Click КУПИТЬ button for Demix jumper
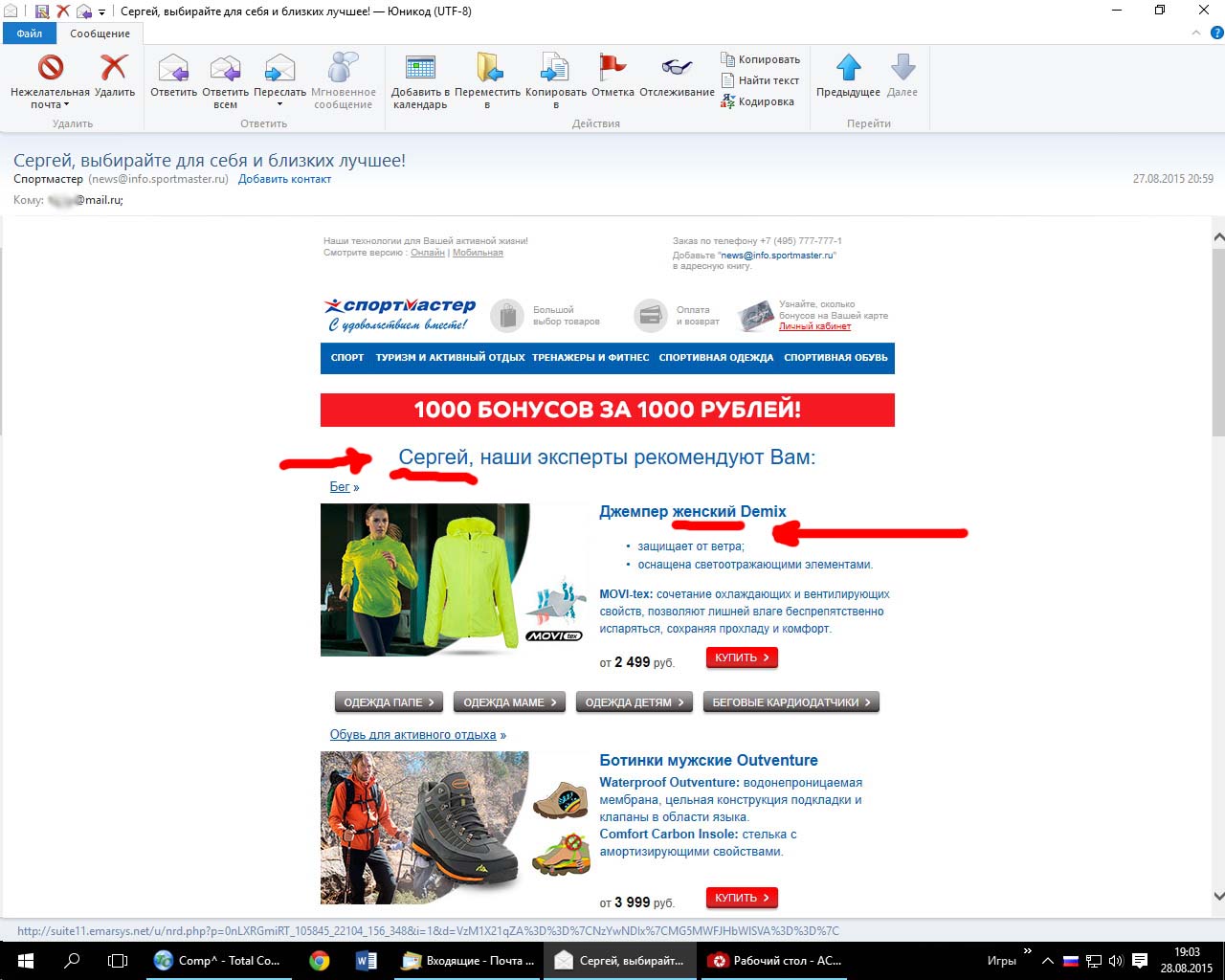The image size is (1225, 980). (x=742, y=657)
